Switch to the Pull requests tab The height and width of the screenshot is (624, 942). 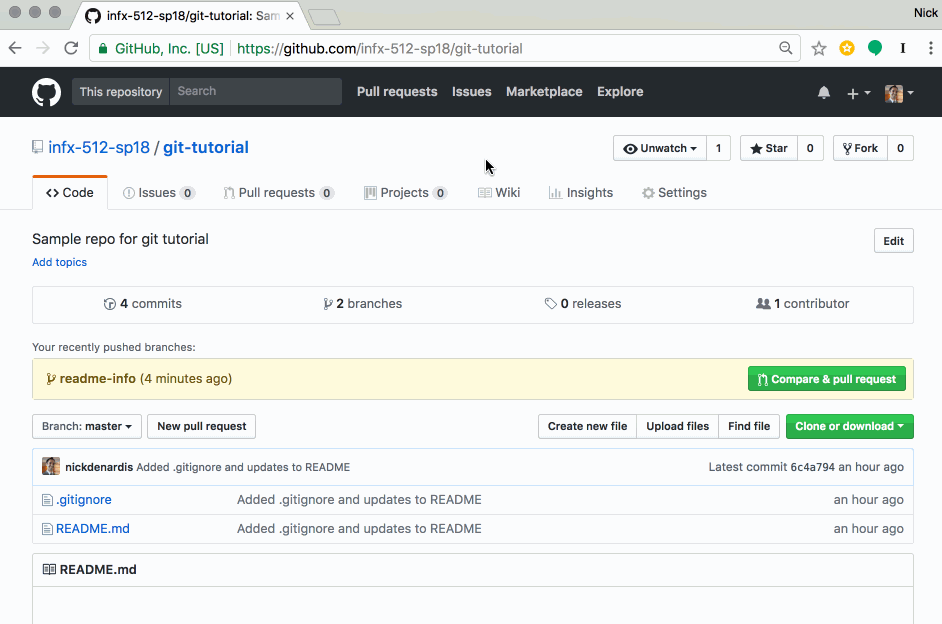tap(278, 192)
